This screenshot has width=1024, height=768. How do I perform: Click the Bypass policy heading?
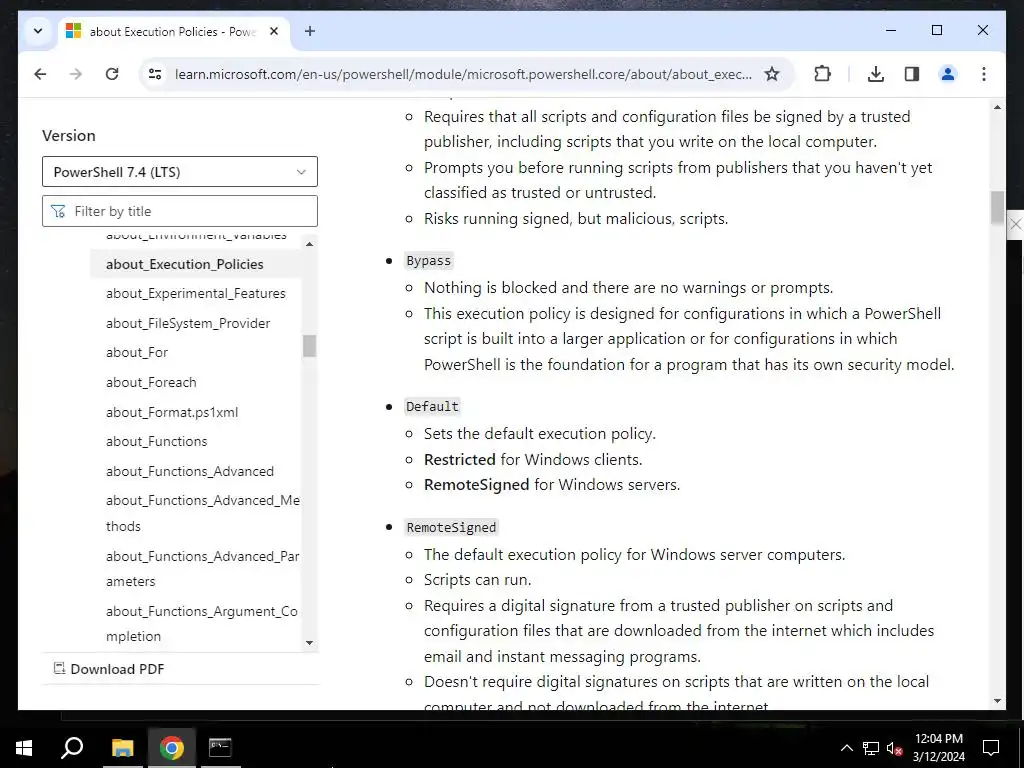[x=428, y=261]
